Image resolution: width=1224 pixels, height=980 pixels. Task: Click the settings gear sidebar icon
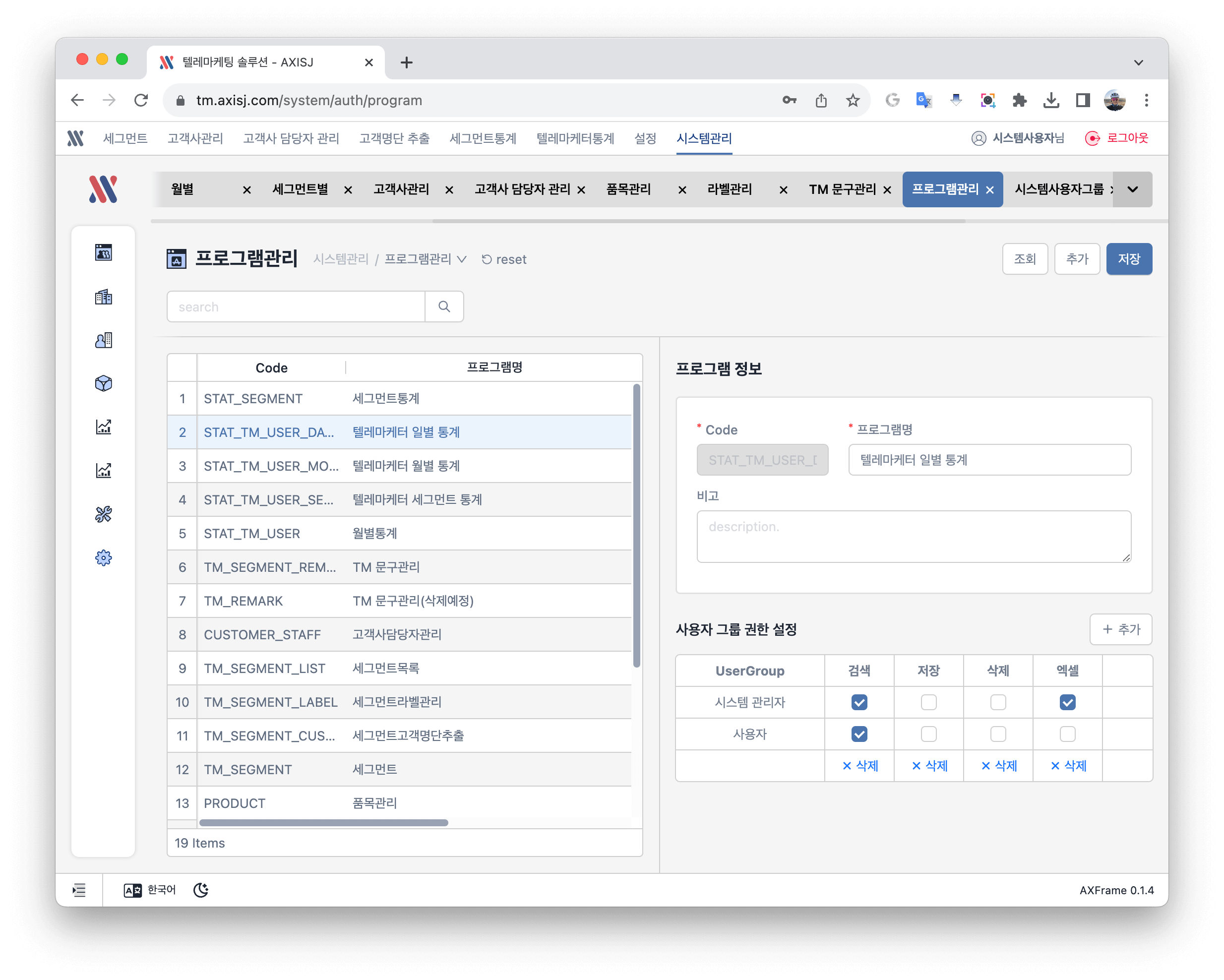click(103, 557)
